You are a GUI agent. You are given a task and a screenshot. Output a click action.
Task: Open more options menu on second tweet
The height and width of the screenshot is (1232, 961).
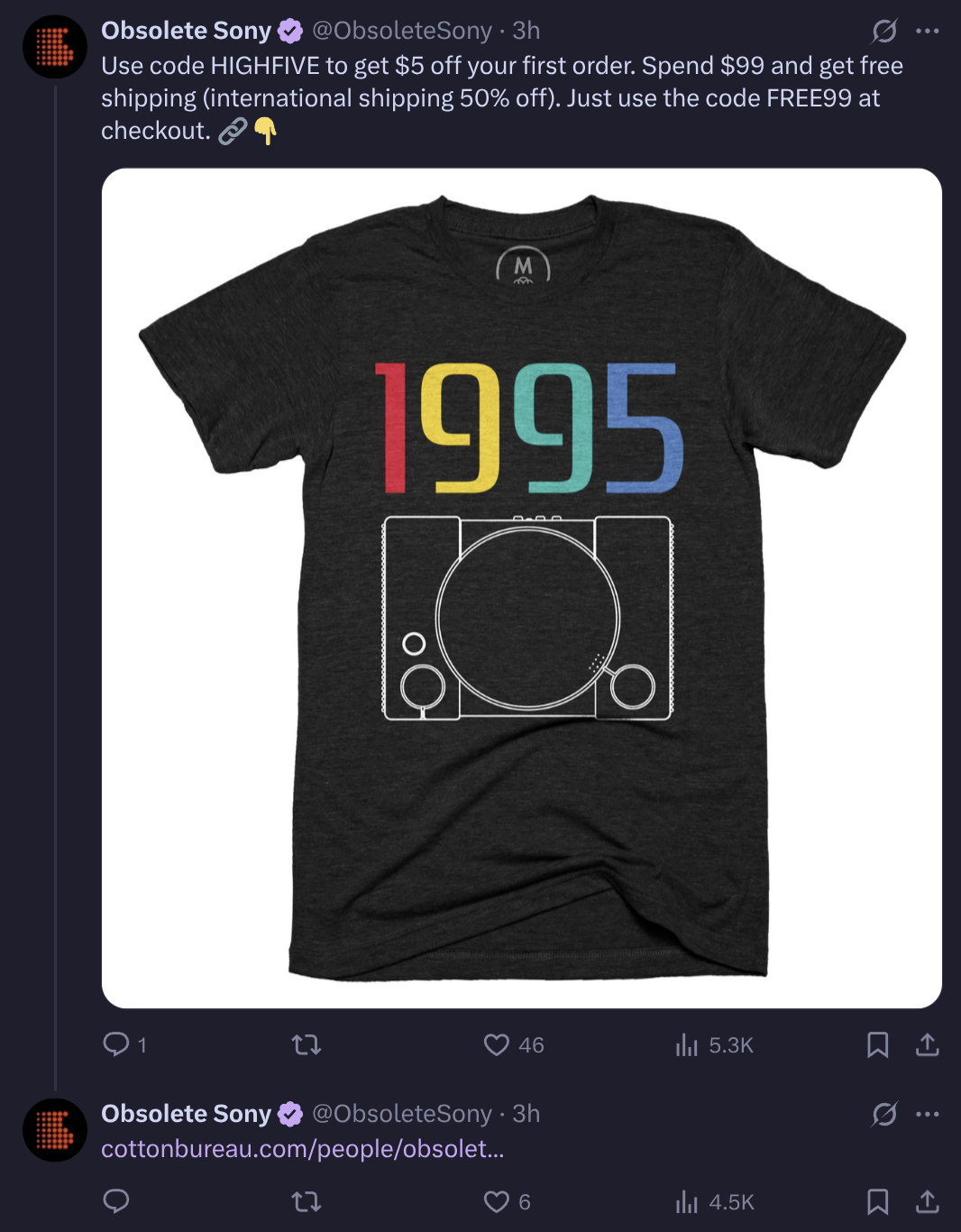tap(927, 1115)
